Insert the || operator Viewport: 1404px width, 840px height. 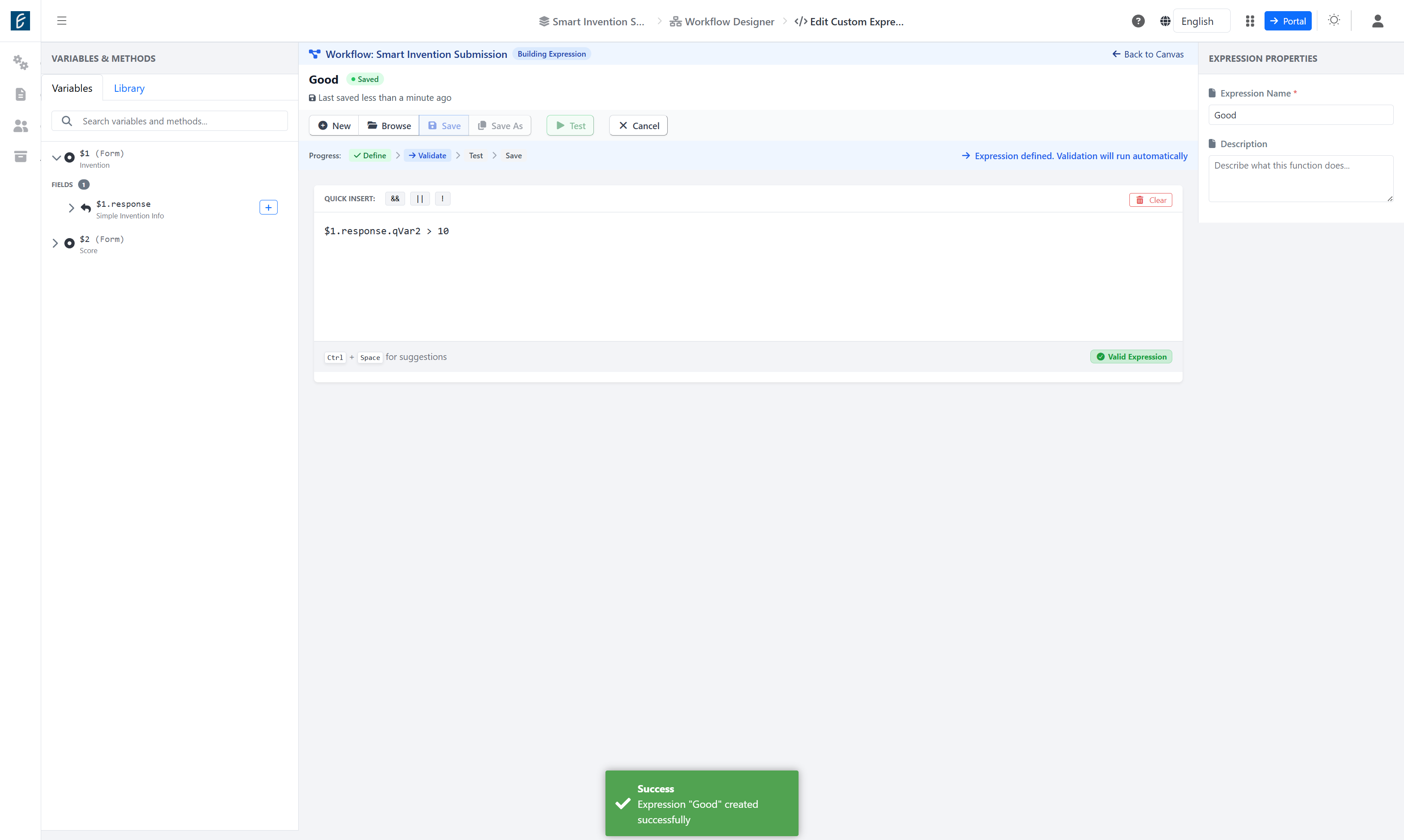420,199
